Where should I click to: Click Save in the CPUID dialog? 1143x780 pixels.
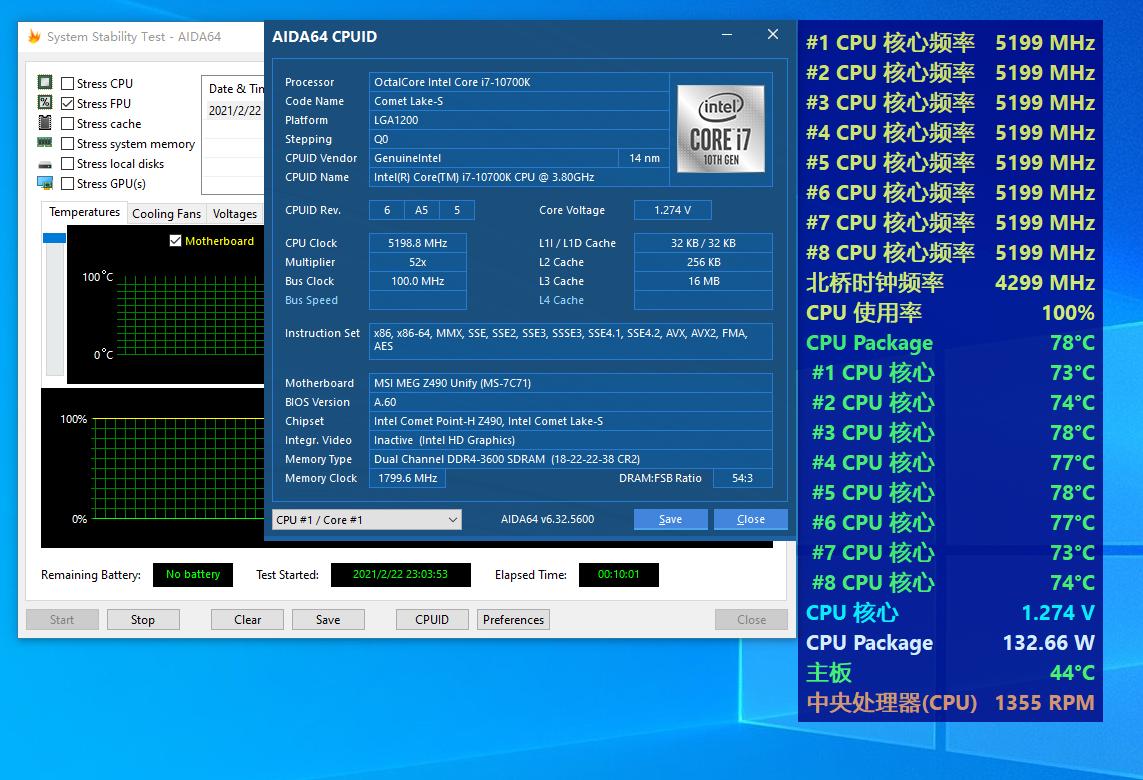point(671,519)
